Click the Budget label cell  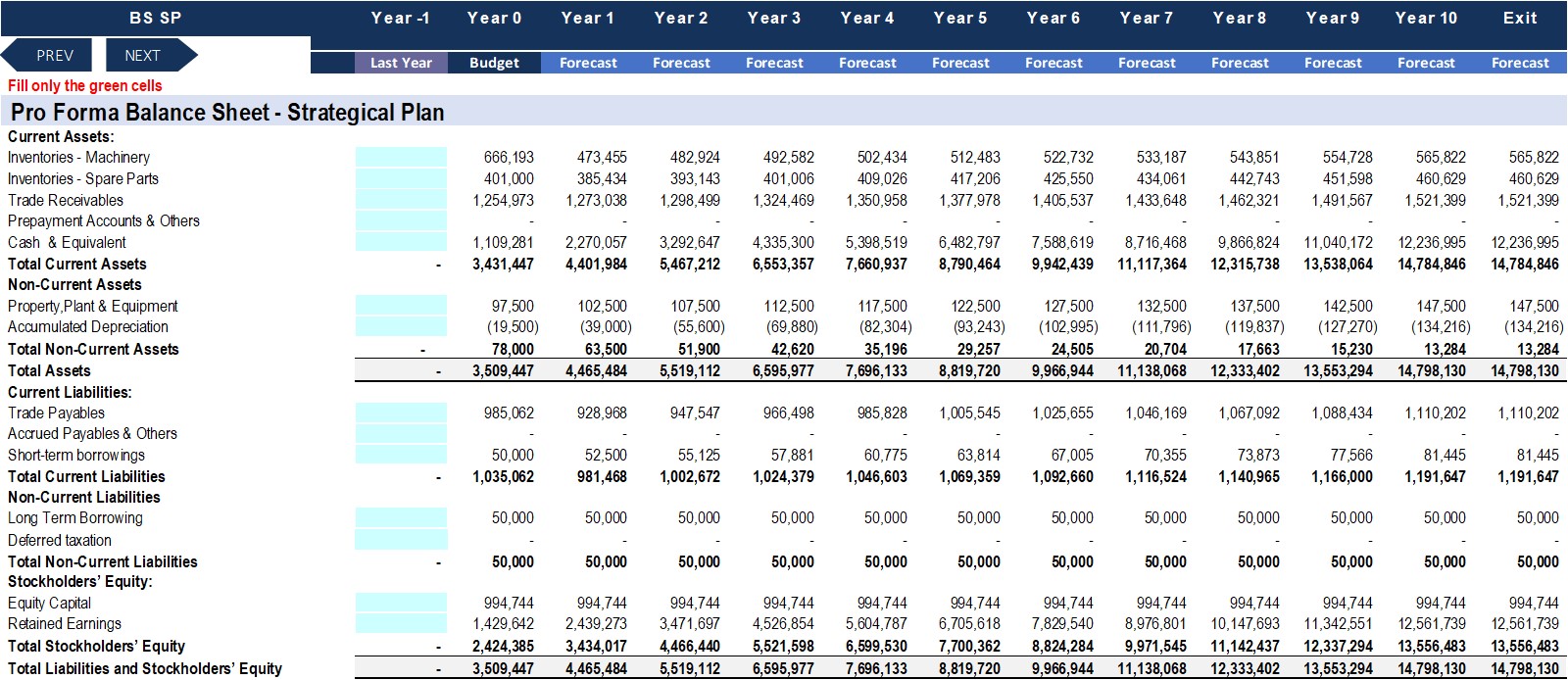(x=495, y=63)
